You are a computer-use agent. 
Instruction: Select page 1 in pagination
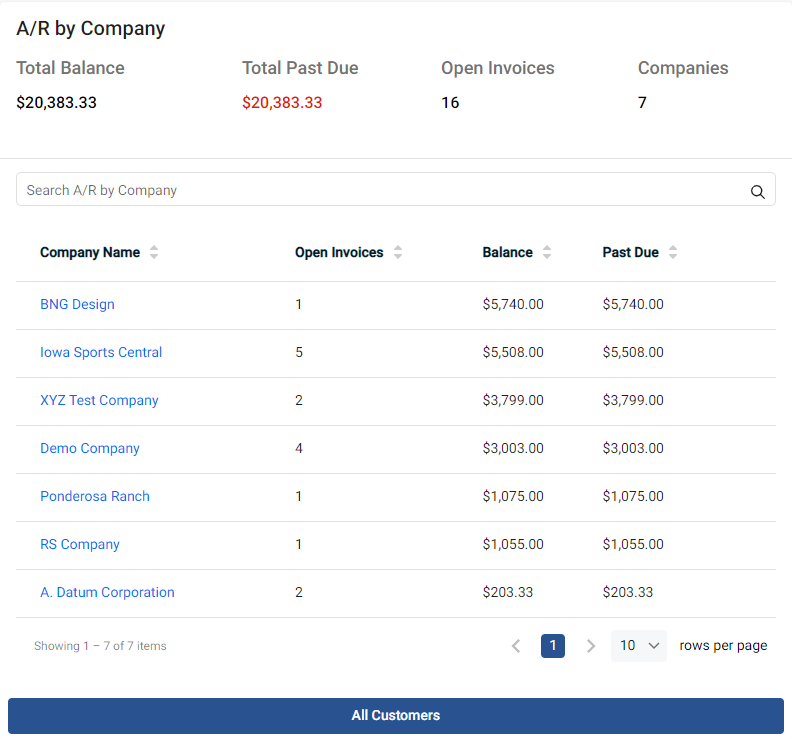553,646
